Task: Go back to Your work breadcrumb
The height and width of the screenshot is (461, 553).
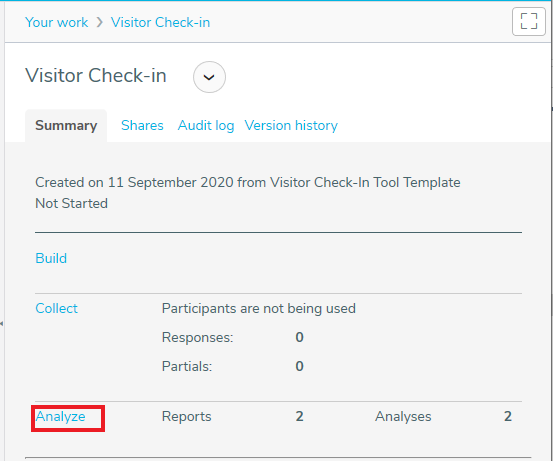Action: [x=56, y=22]
